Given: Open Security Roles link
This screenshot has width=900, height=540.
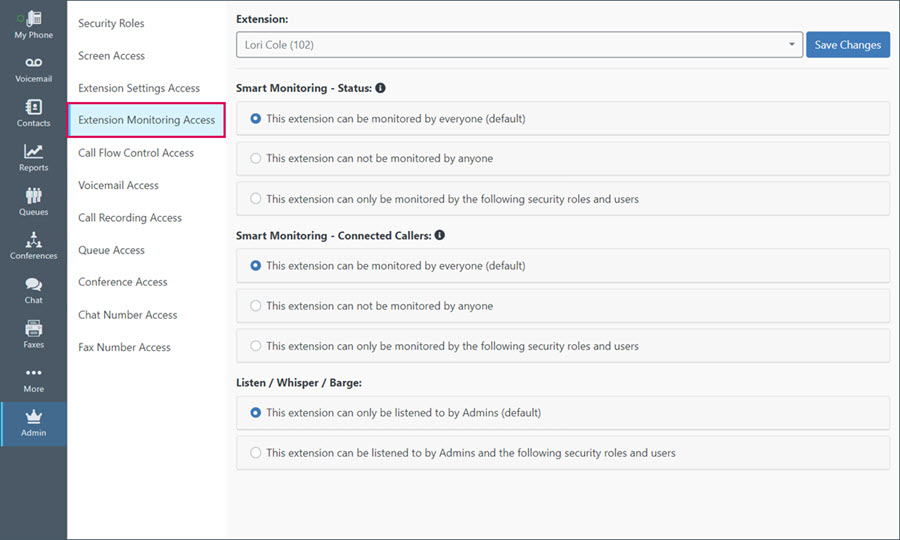Looking at the screenshot, I should click(x=111, y=23).
